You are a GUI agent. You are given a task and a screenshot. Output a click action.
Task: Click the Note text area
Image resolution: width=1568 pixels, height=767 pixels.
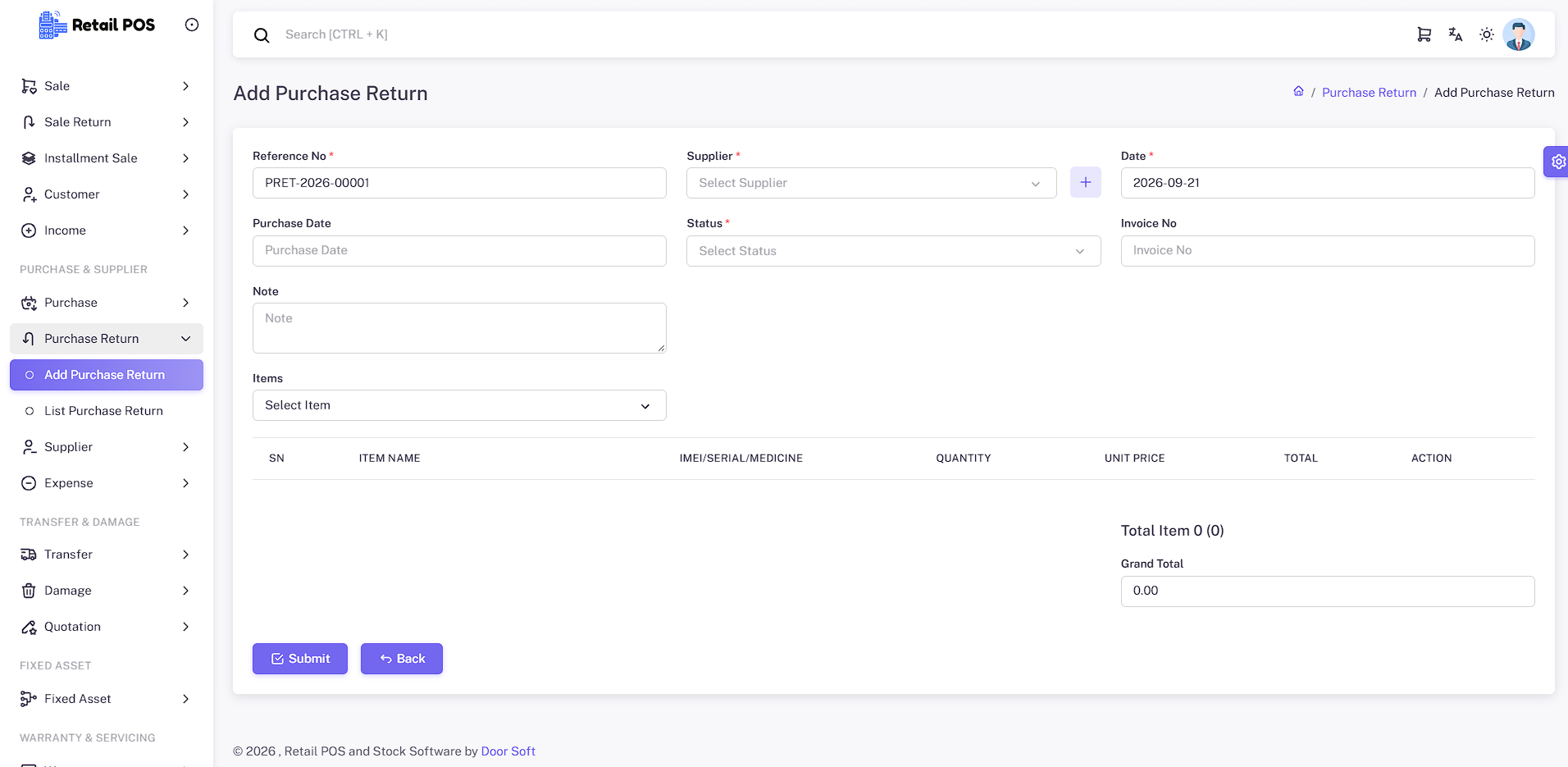click(459, 328)
